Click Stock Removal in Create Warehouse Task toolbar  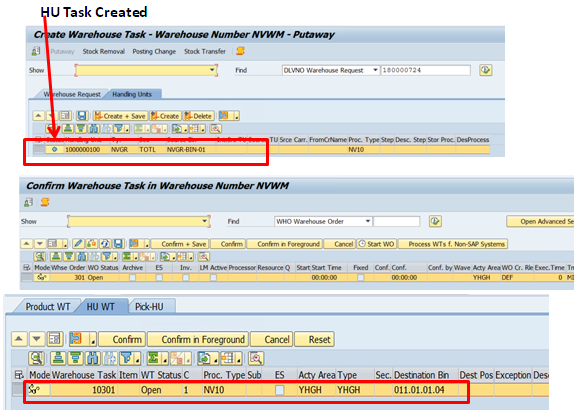(104, 52)
